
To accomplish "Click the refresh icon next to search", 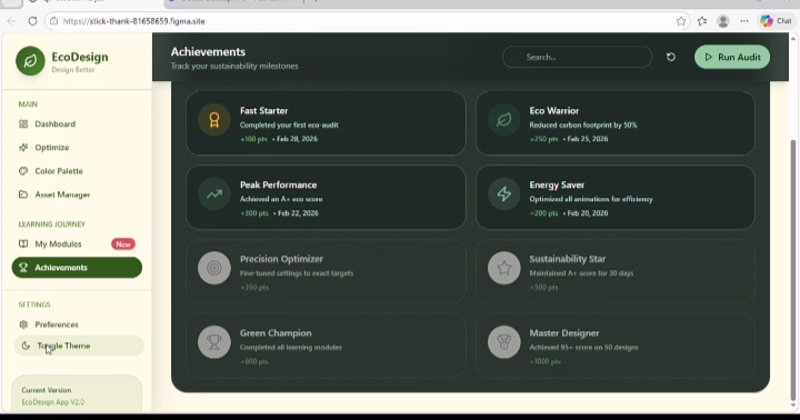I will tap(671, 57).
